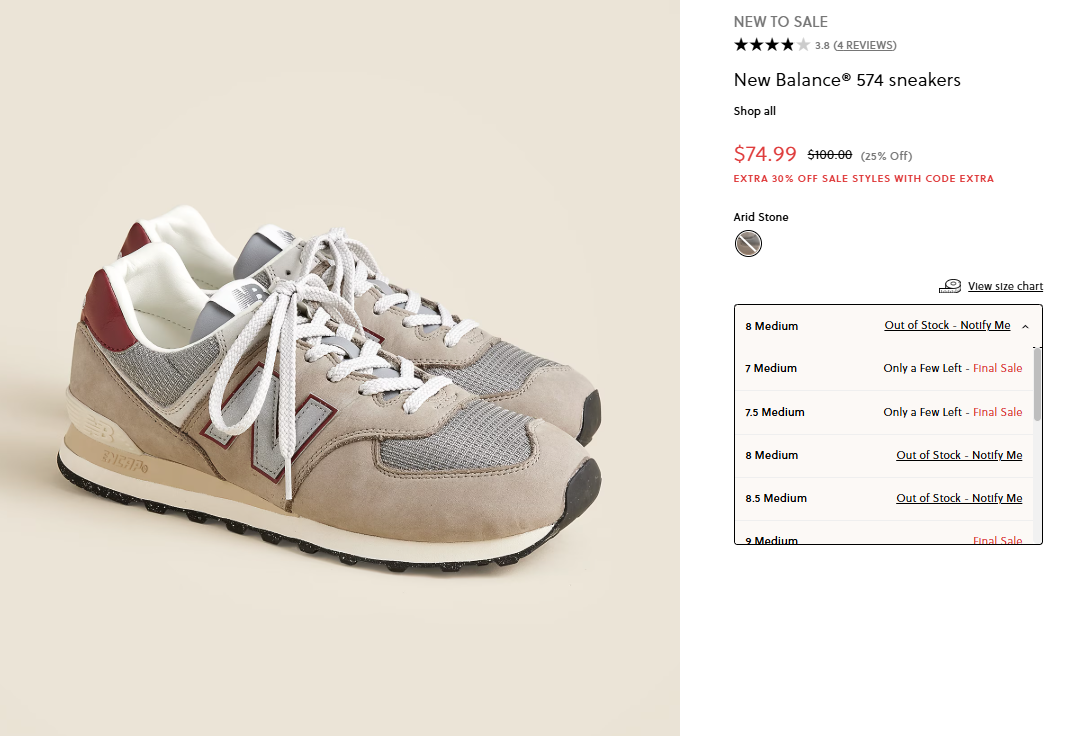Viewport: 1068px width, 736px height.
Task: Click the 3.8 rating number
Action: coord(822,45)
